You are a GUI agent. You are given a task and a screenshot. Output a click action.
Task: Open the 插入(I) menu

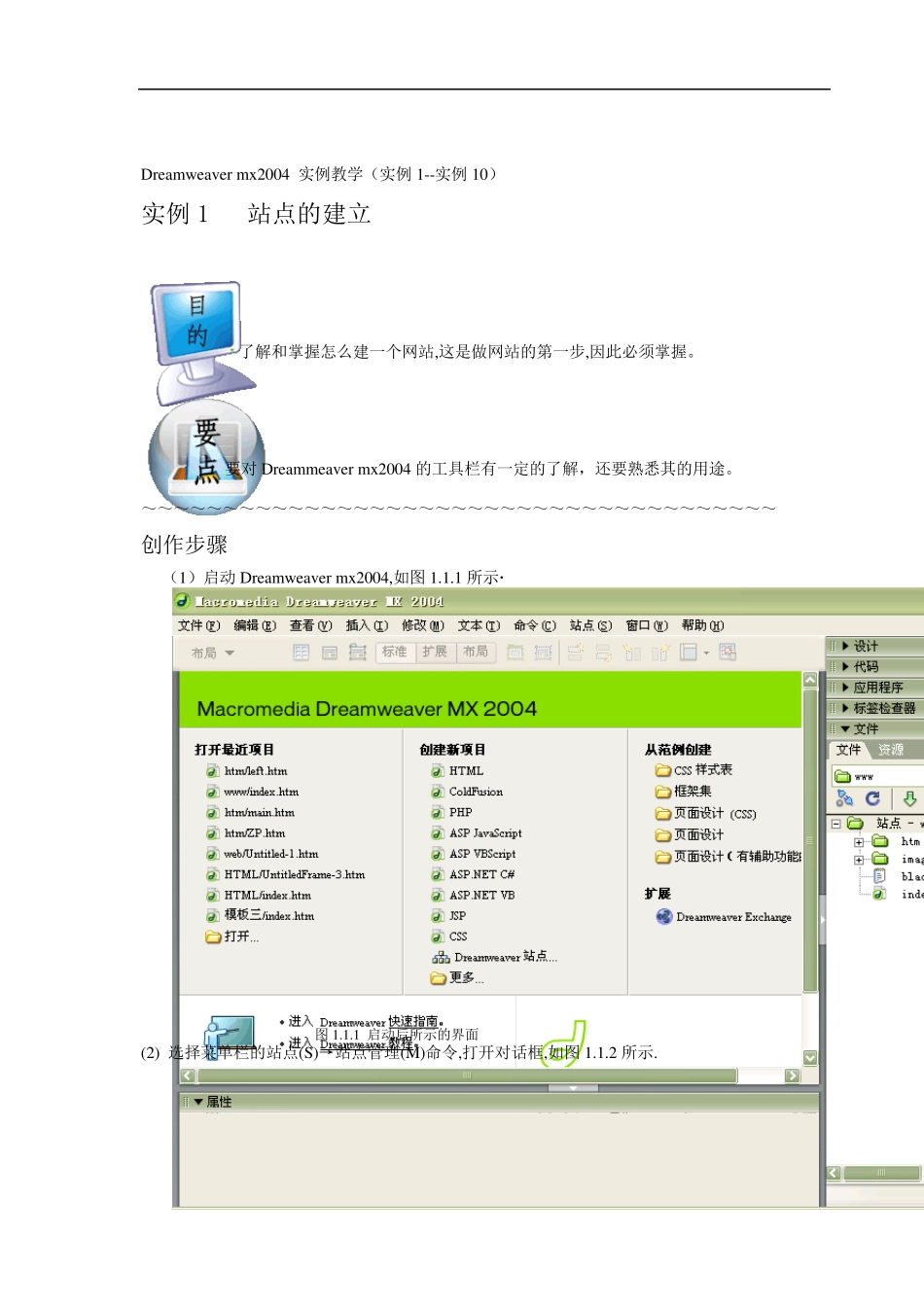point(367,625)
